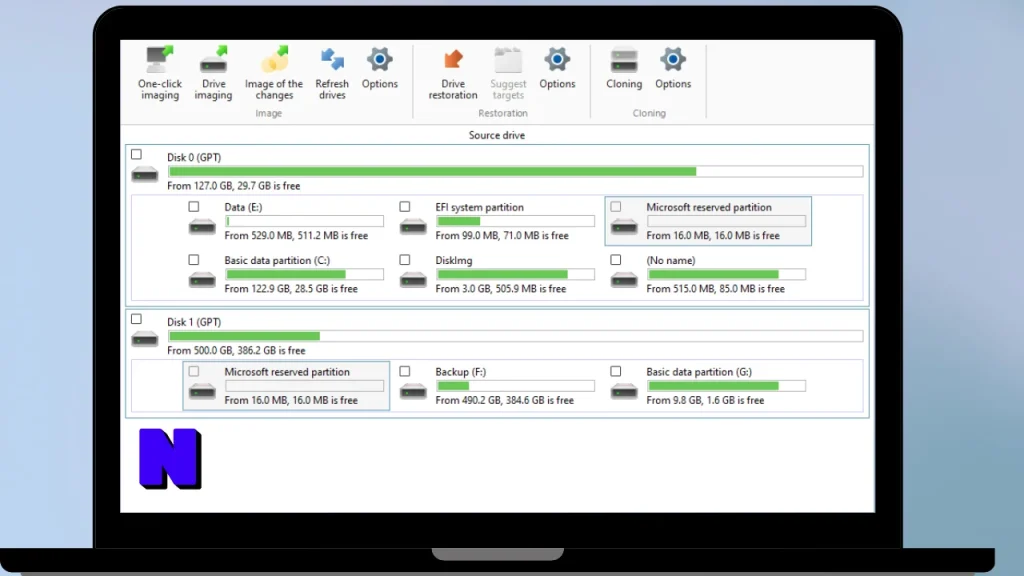Click 'From 490.2 GB, 384.6 GB is free'

pos(505,400)
